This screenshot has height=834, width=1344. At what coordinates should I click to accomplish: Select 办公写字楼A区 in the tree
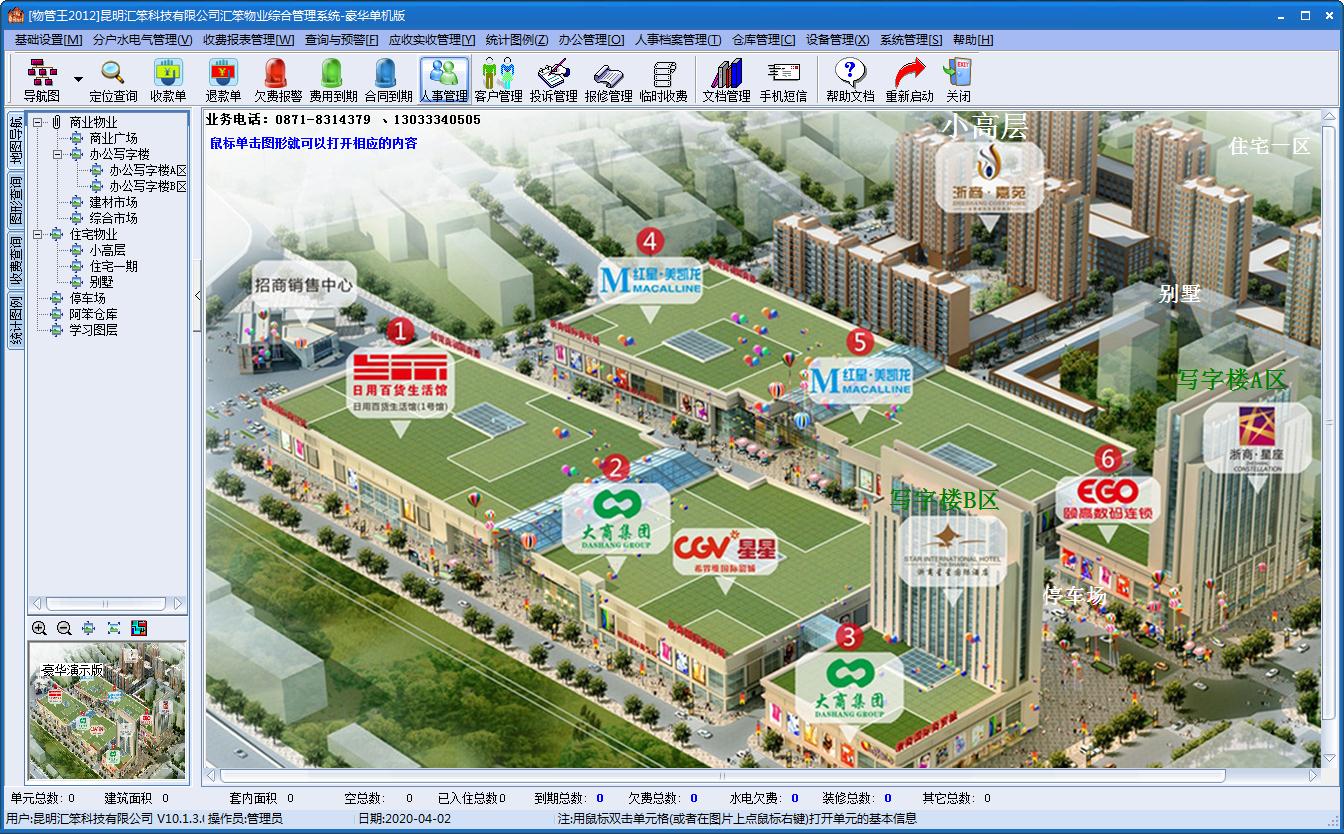point(148,170)
